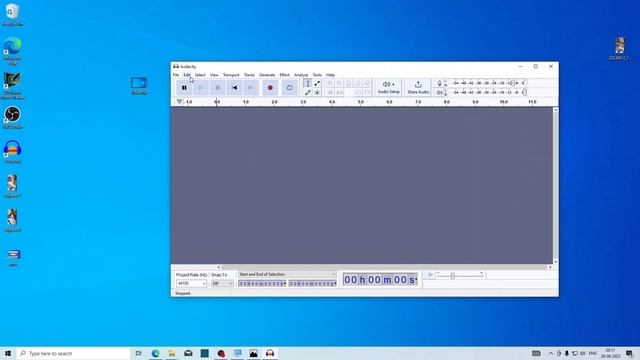Screen dimensions: 640x360
Task: Select the Envelope tool
Action: 317,83
